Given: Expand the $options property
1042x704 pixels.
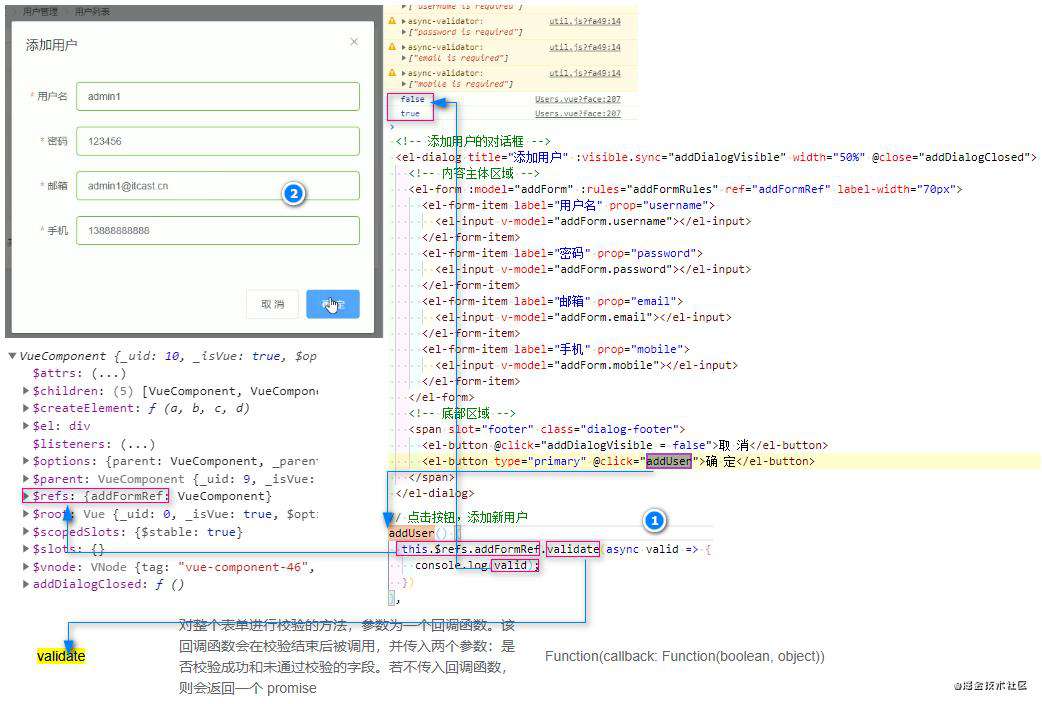Looking at the screenshot, I should [x=26, y=461].
